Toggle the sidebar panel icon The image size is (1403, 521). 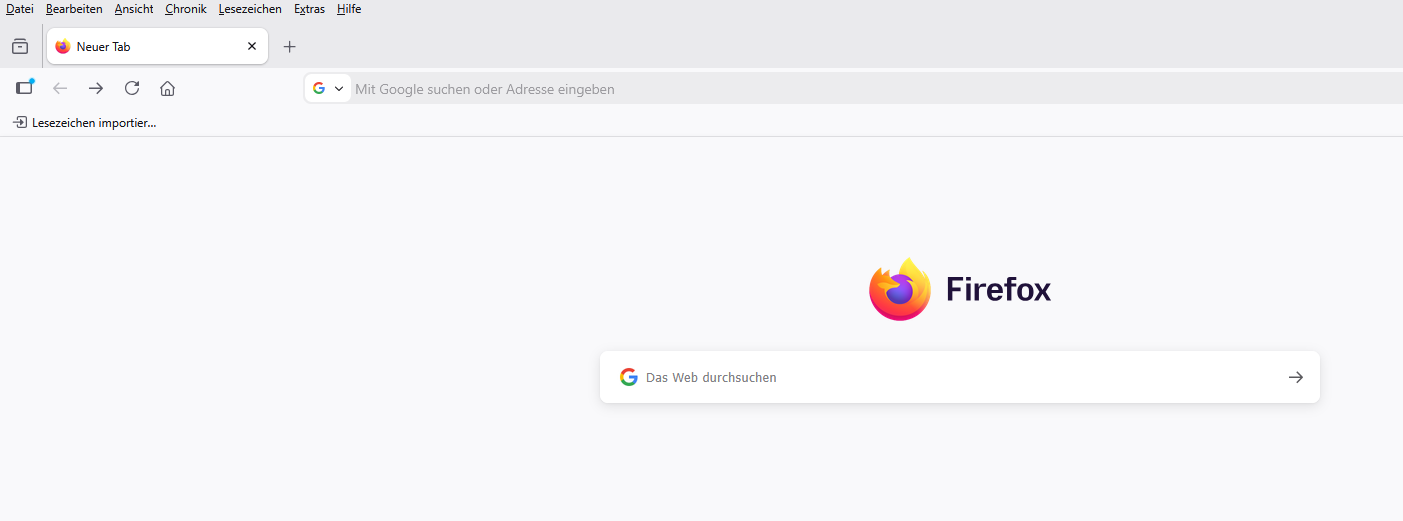point(25,88)
